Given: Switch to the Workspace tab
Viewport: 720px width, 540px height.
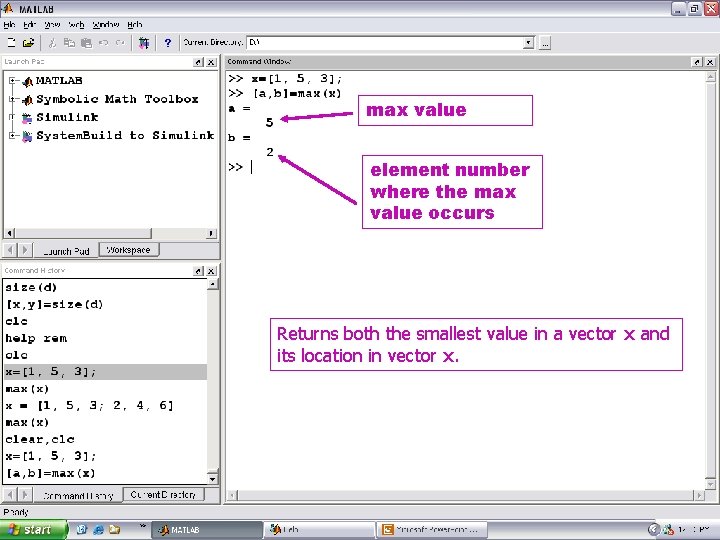Looking at the screenshot, I should click(129, 250).
